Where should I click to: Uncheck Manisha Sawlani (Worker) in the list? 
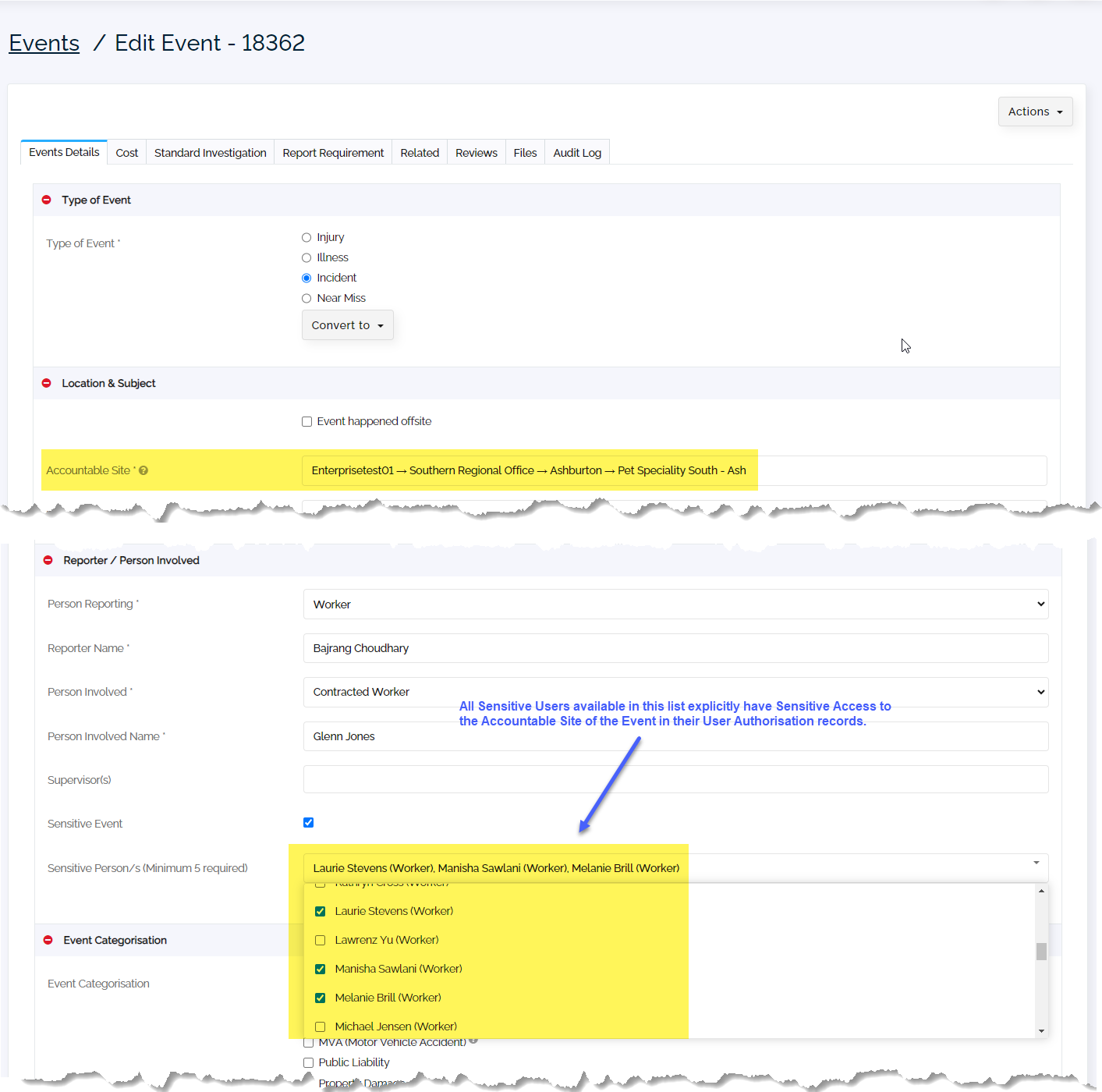(x=321, y=970)
